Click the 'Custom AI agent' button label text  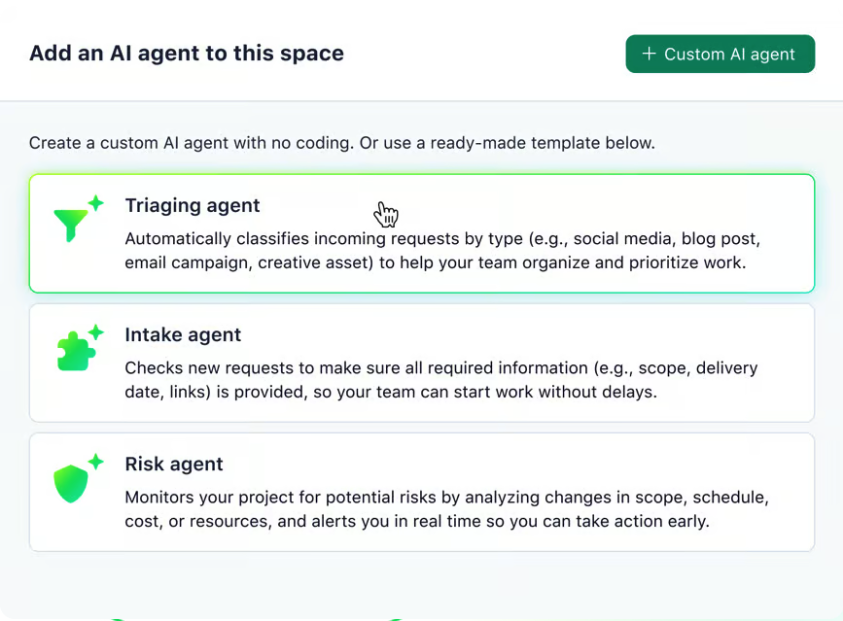[x=730, y=54]
